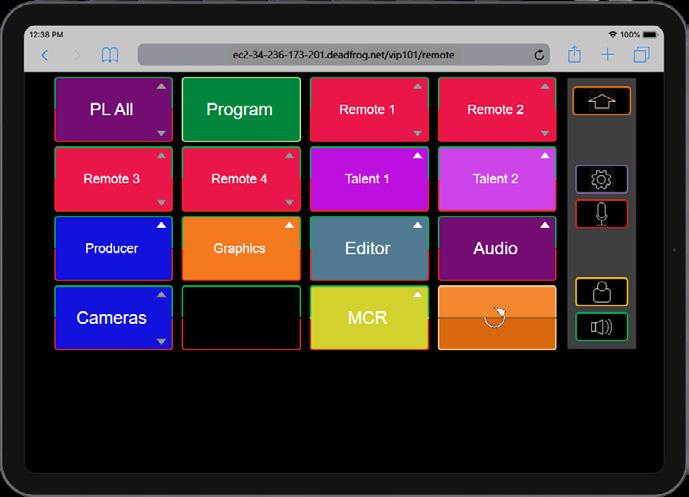The image size is (689, 497).
Task: Select the Cameras channel tile
Action: coord(113,318)
